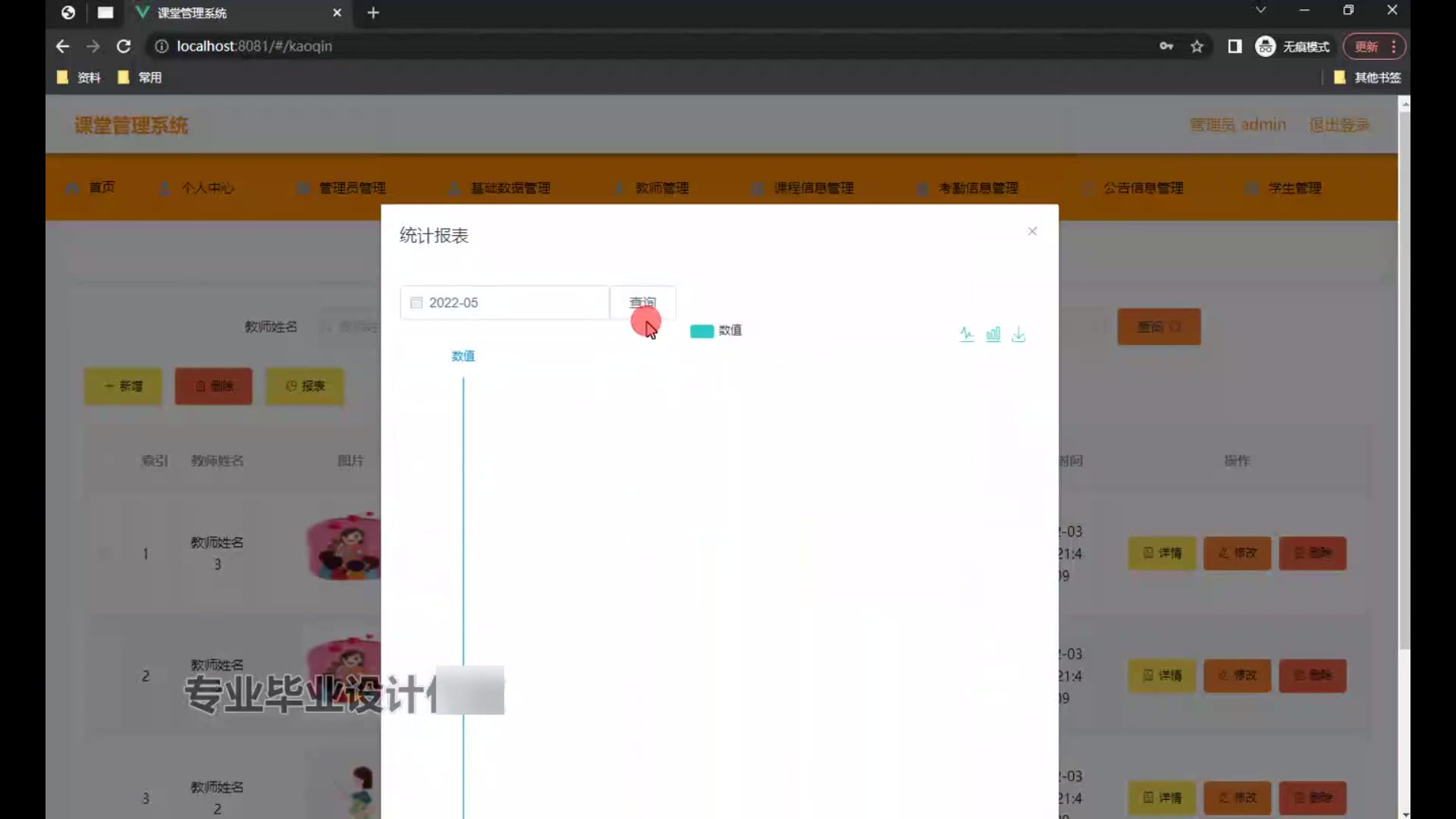1456x819 pixels.
Task: Click the 更新 browser update button
Action: coord(1374,46)
